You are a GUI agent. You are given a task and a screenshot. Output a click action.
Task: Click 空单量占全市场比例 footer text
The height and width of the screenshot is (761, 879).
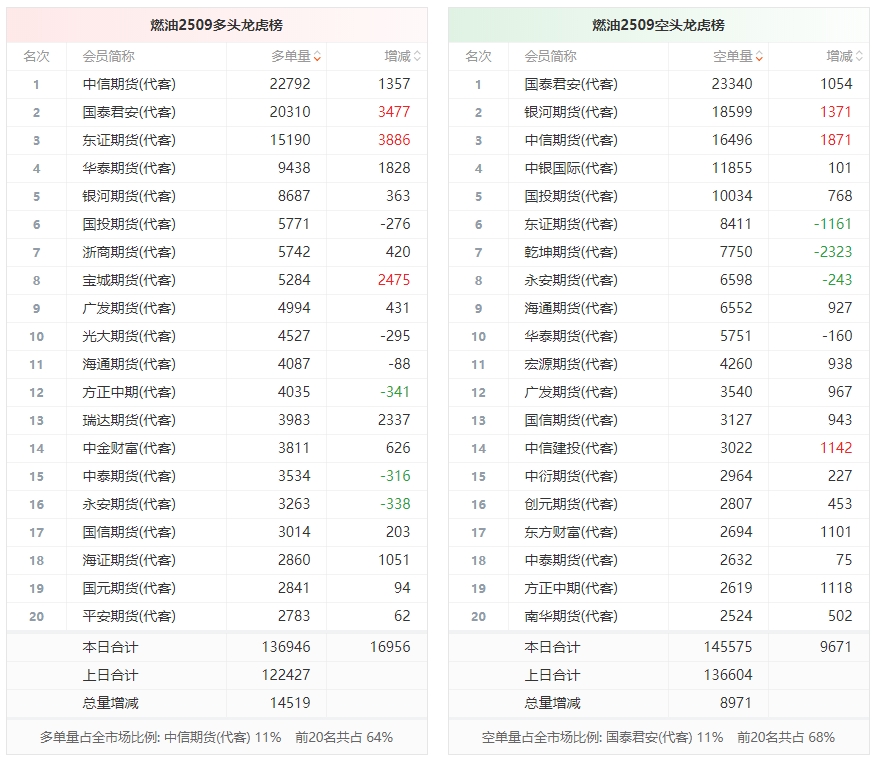click(x=658, y=737)
